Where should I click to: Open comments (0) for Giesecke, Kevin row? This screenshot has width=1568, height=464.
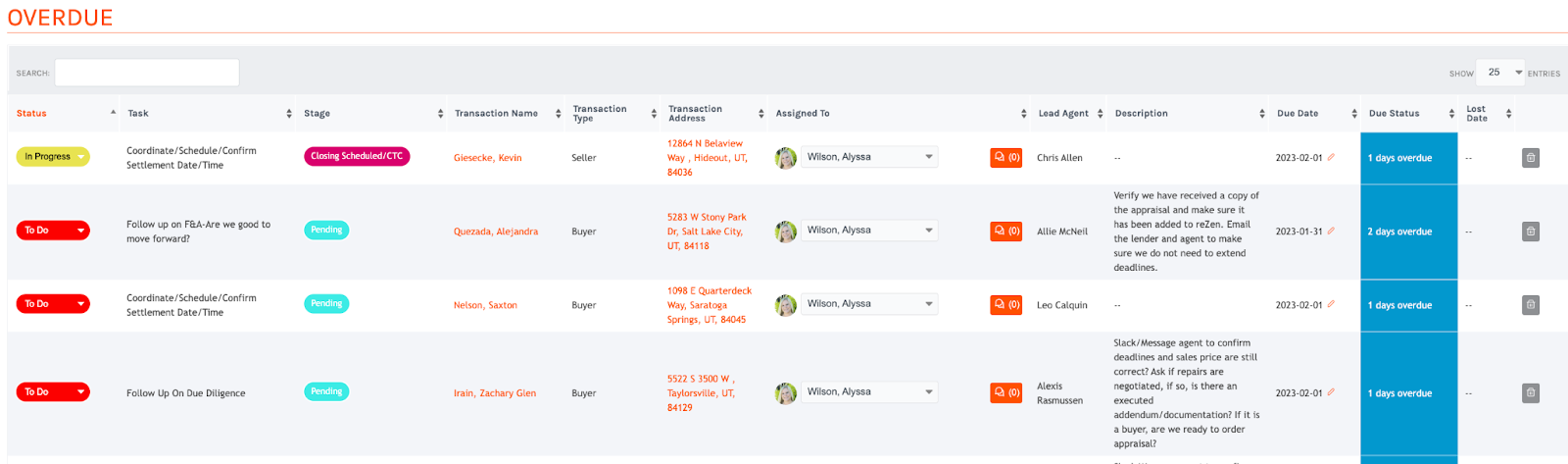(1006, 157)
